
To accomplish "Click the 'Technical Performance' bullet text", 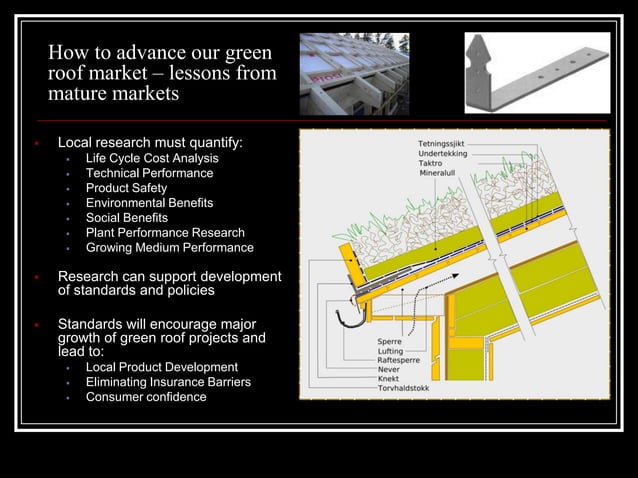I will tap(149, 173).
